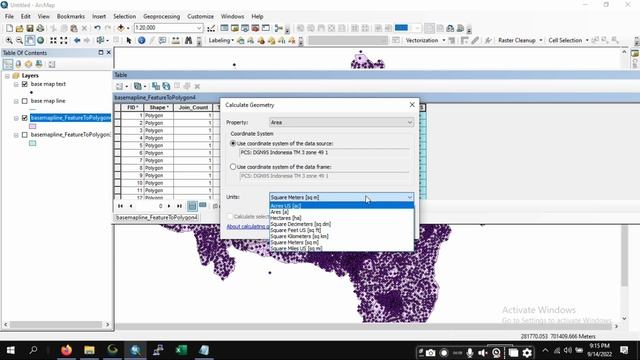
Task: Uncheck base map text layer
Action: [25, 84]
